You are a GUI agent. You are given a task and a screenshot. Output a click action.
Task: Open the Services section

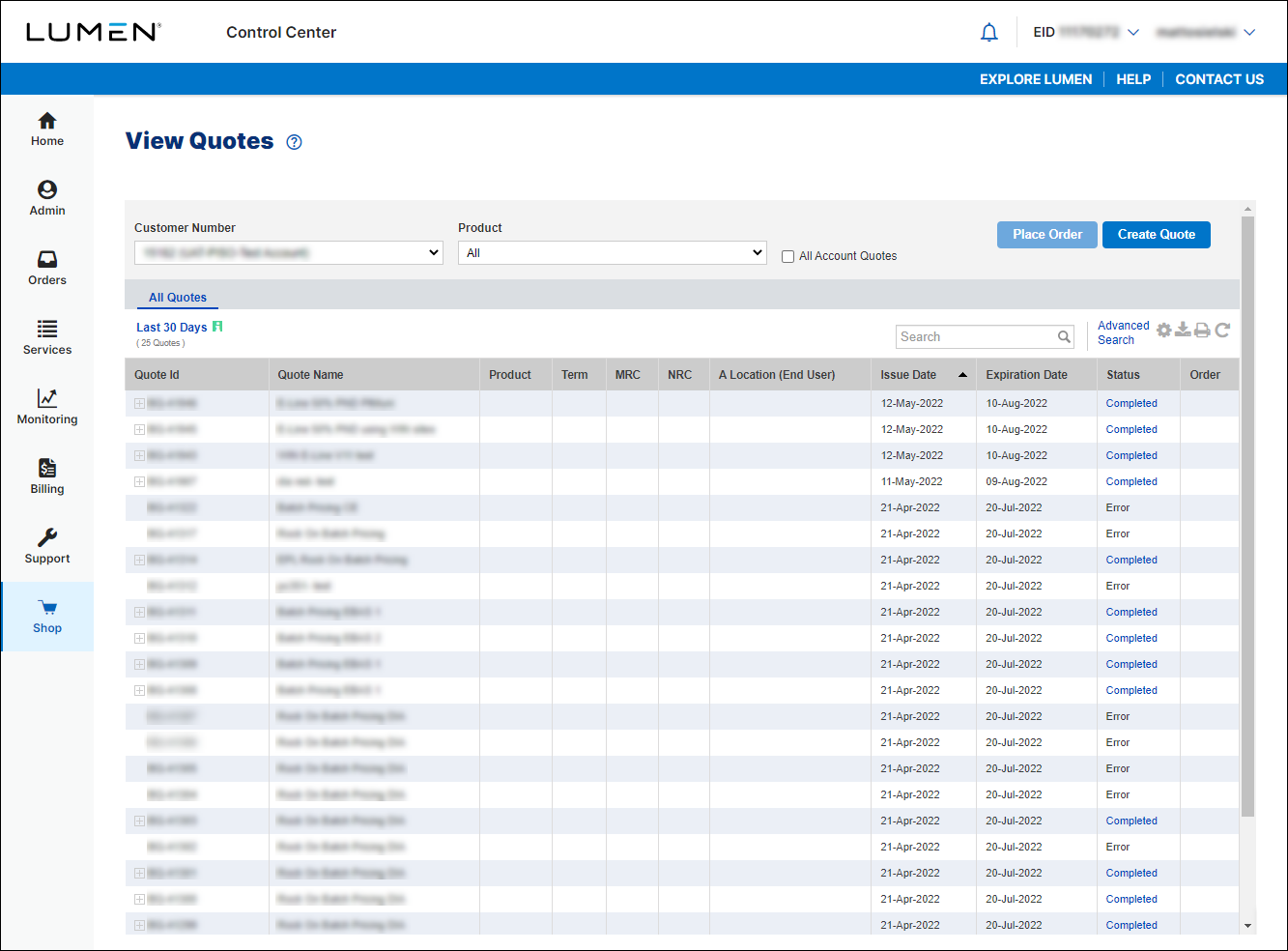47,338
